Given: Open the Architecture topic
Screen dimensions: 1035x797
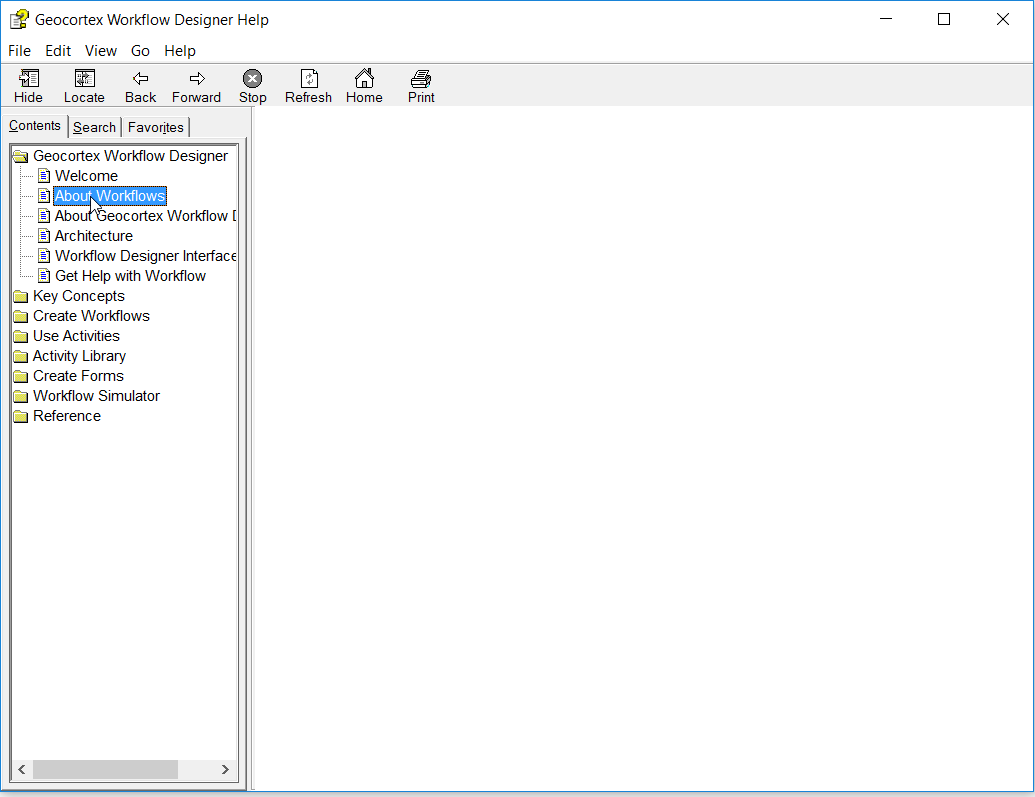Looking at the screenshot, I should [x=94, y=236].
